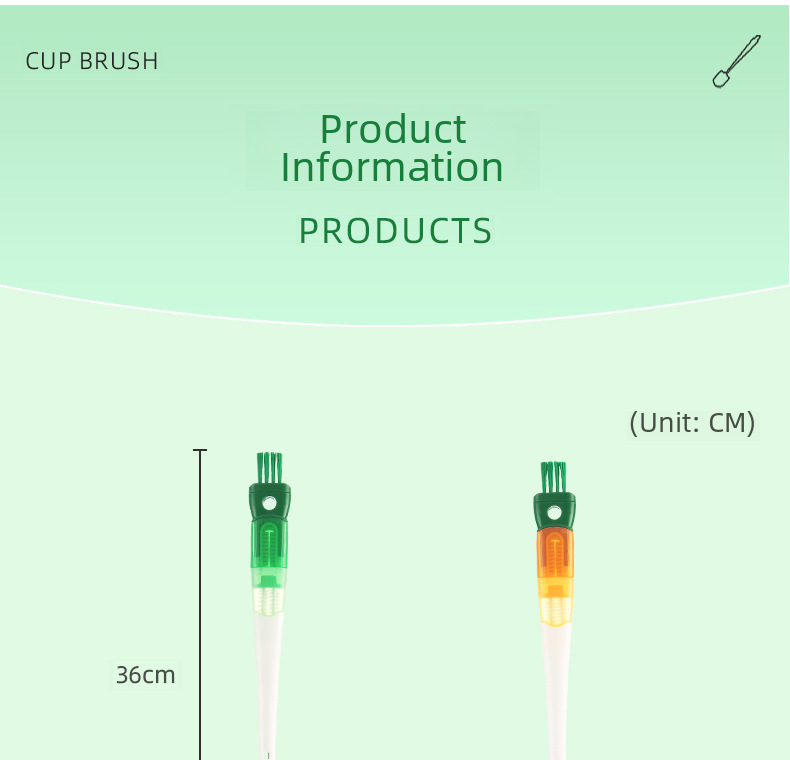Screen dimensions: 790x760
Task: Click the dark green head of left brush
Action: click(270, 502)
